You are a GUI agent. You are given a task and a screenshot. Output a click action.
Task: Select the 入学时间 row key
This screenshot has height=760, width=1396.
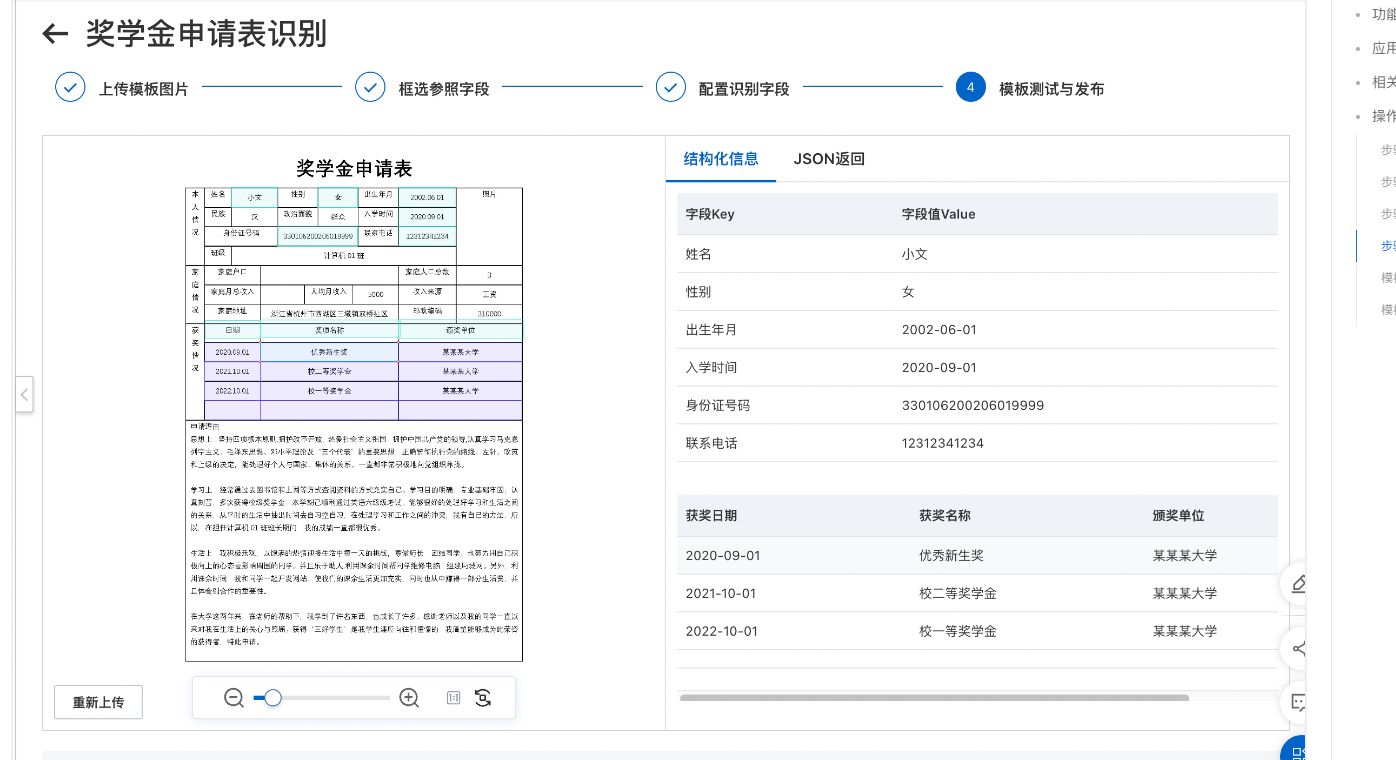[x=711, y=367]
